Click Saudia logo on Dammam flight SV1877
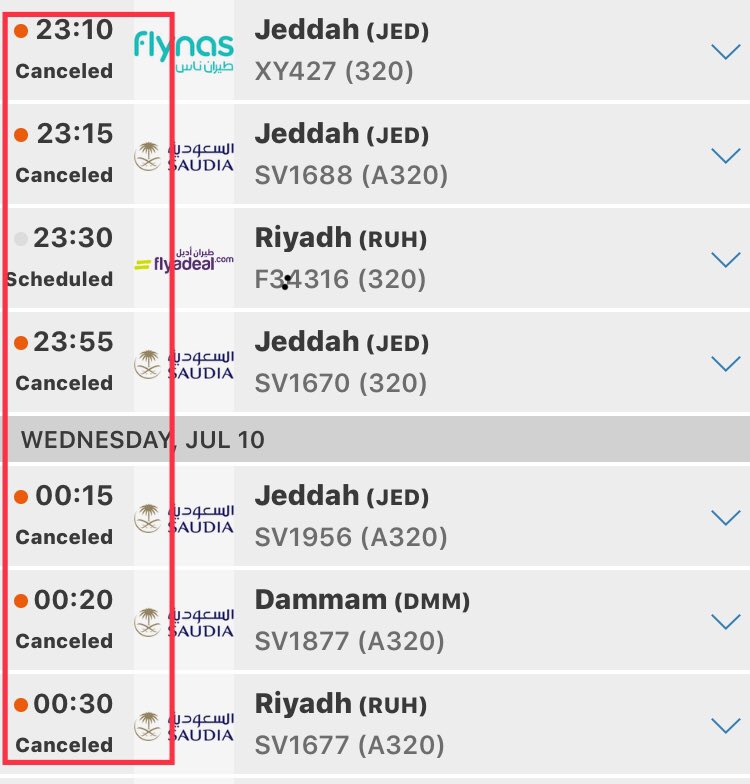This screenshot has height=784, width=750. (x=184, y=622)
